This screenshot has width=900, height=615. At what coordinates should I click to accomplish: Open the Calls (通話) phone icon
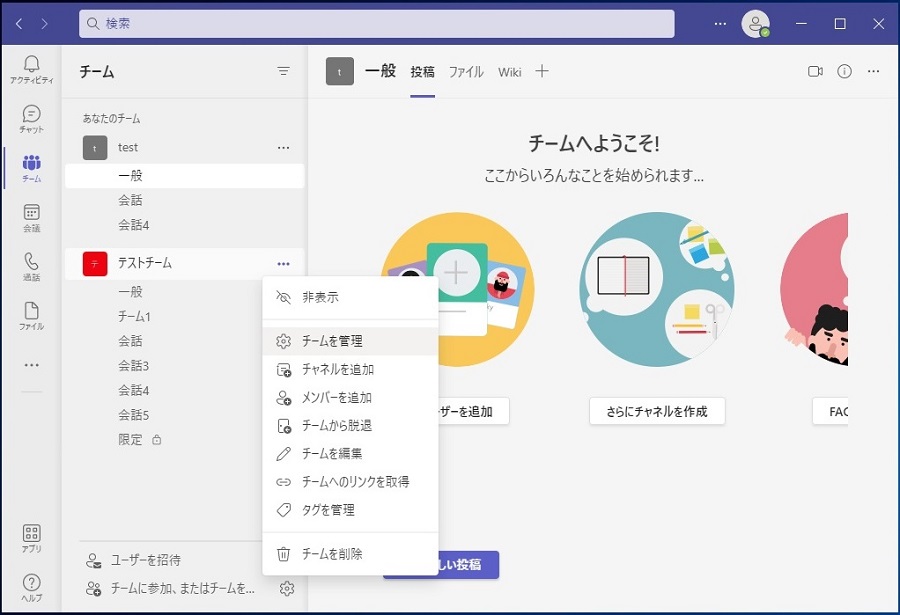click(31, 265)
